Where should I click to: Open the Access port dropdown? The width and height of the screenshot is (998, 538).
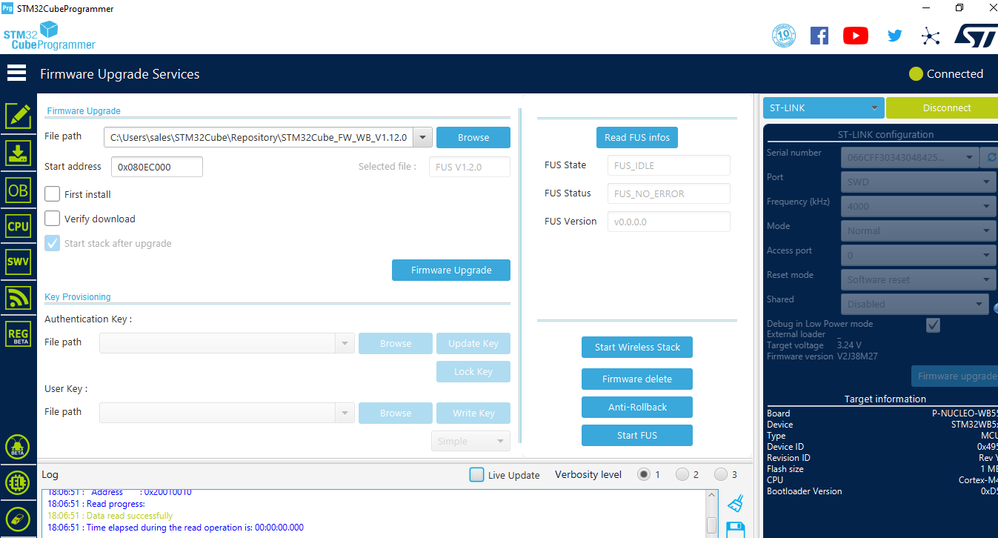919,255
